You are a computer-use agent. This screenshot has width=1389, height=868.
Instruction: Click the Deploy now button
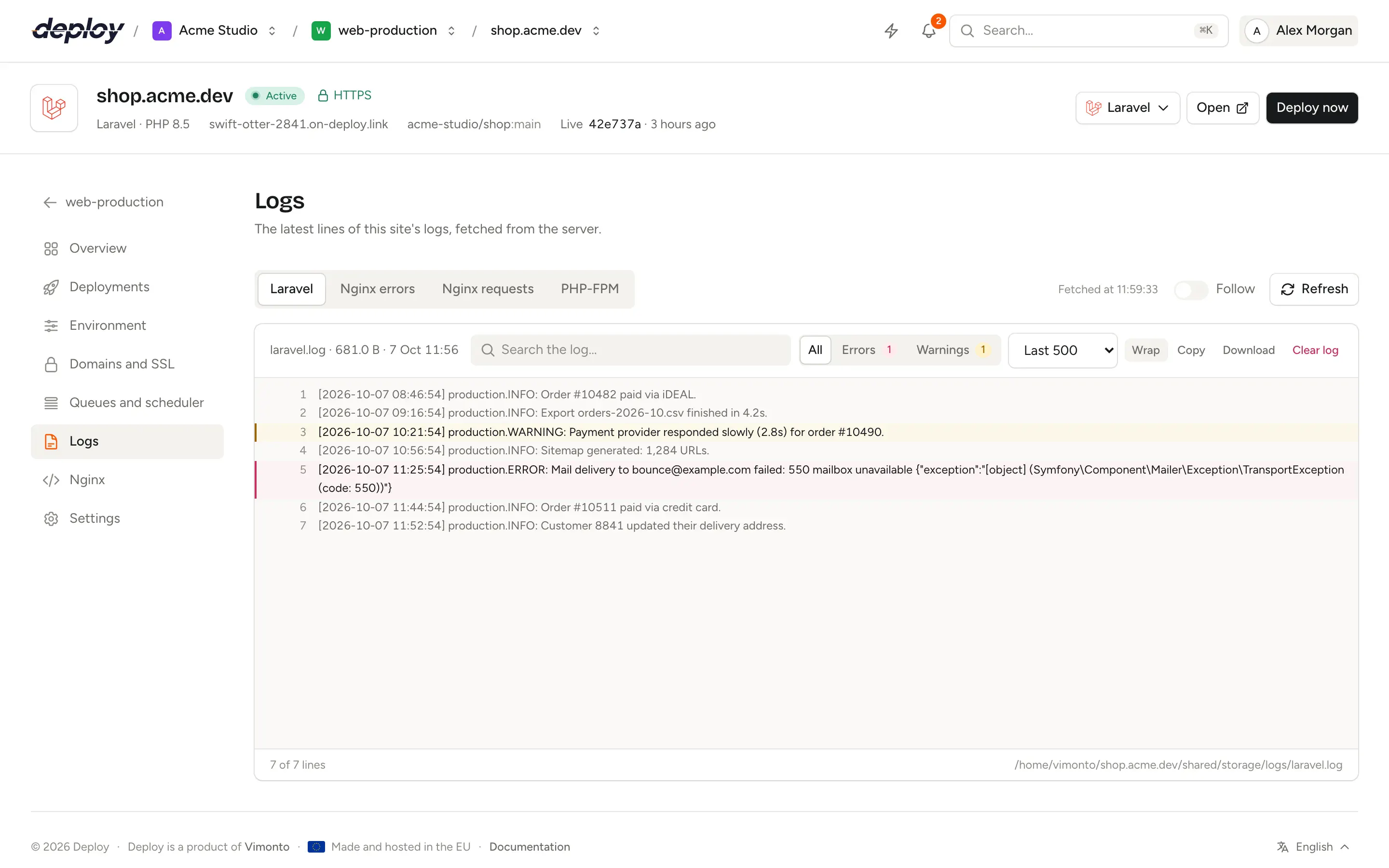(x=1311, y=108)
